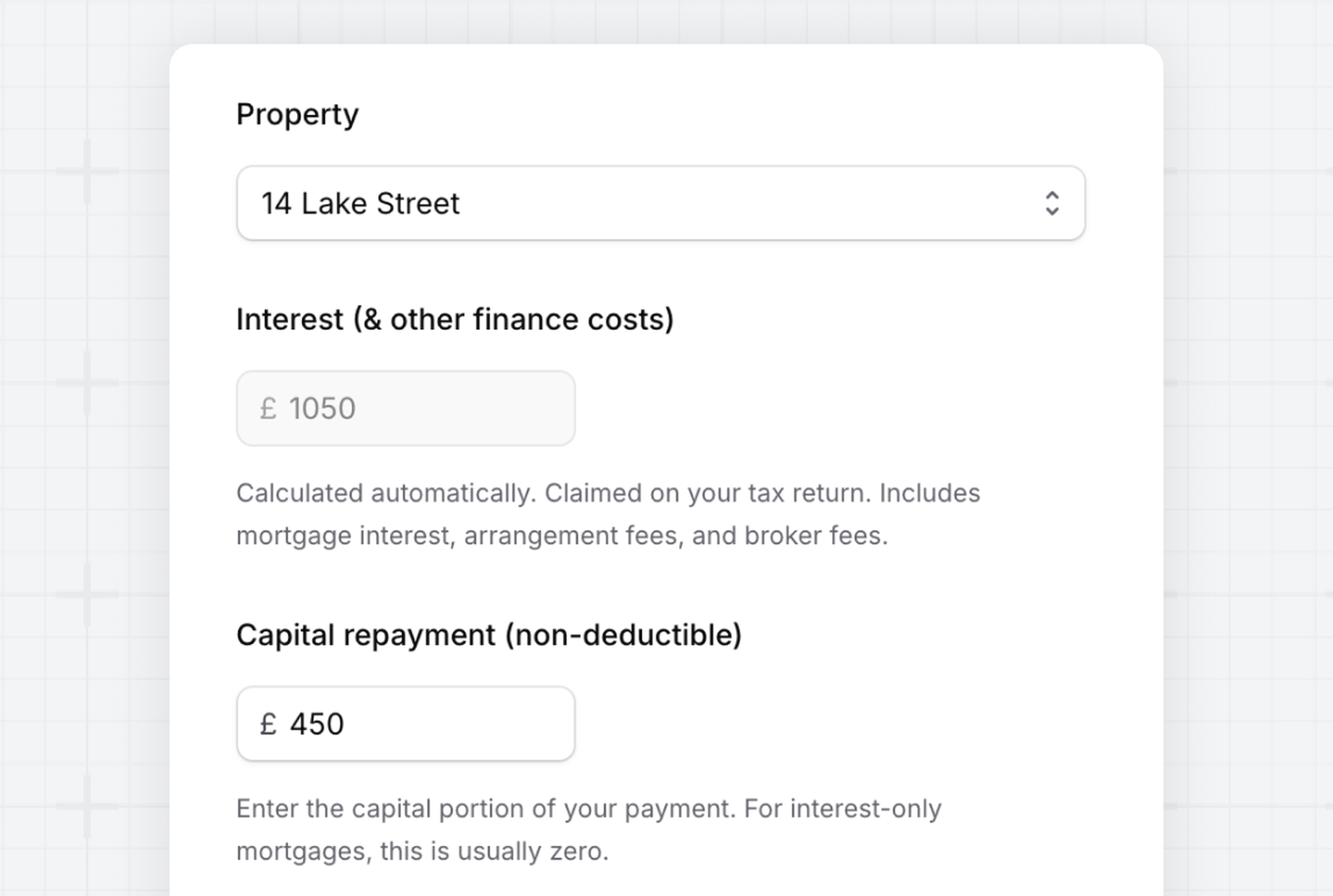Click the pound symbol in Interest field
This screenshot has width=1333, height=896.
(268, 408)
